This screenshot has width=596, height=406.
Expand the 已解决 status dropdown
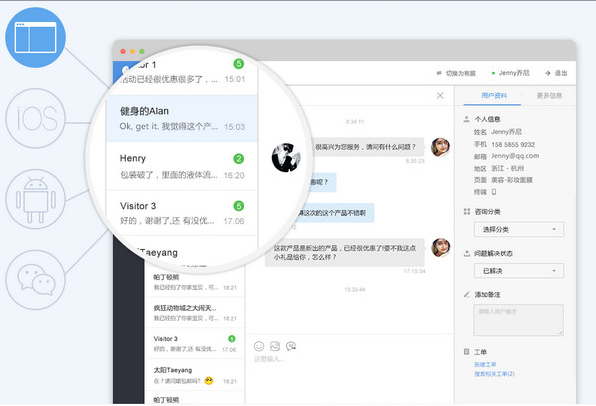click(x=518, y=271)
